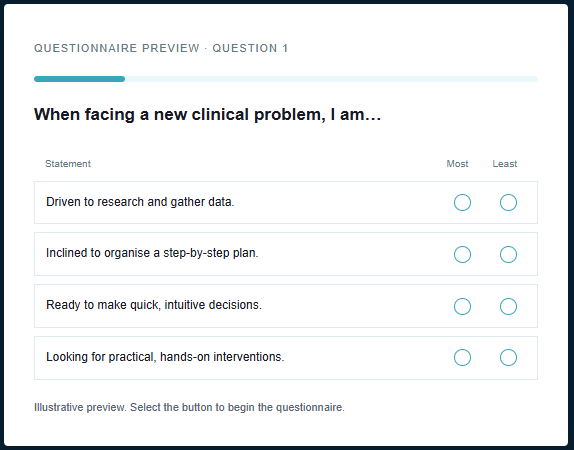Click the 'Least' column header

click(505, 164)
